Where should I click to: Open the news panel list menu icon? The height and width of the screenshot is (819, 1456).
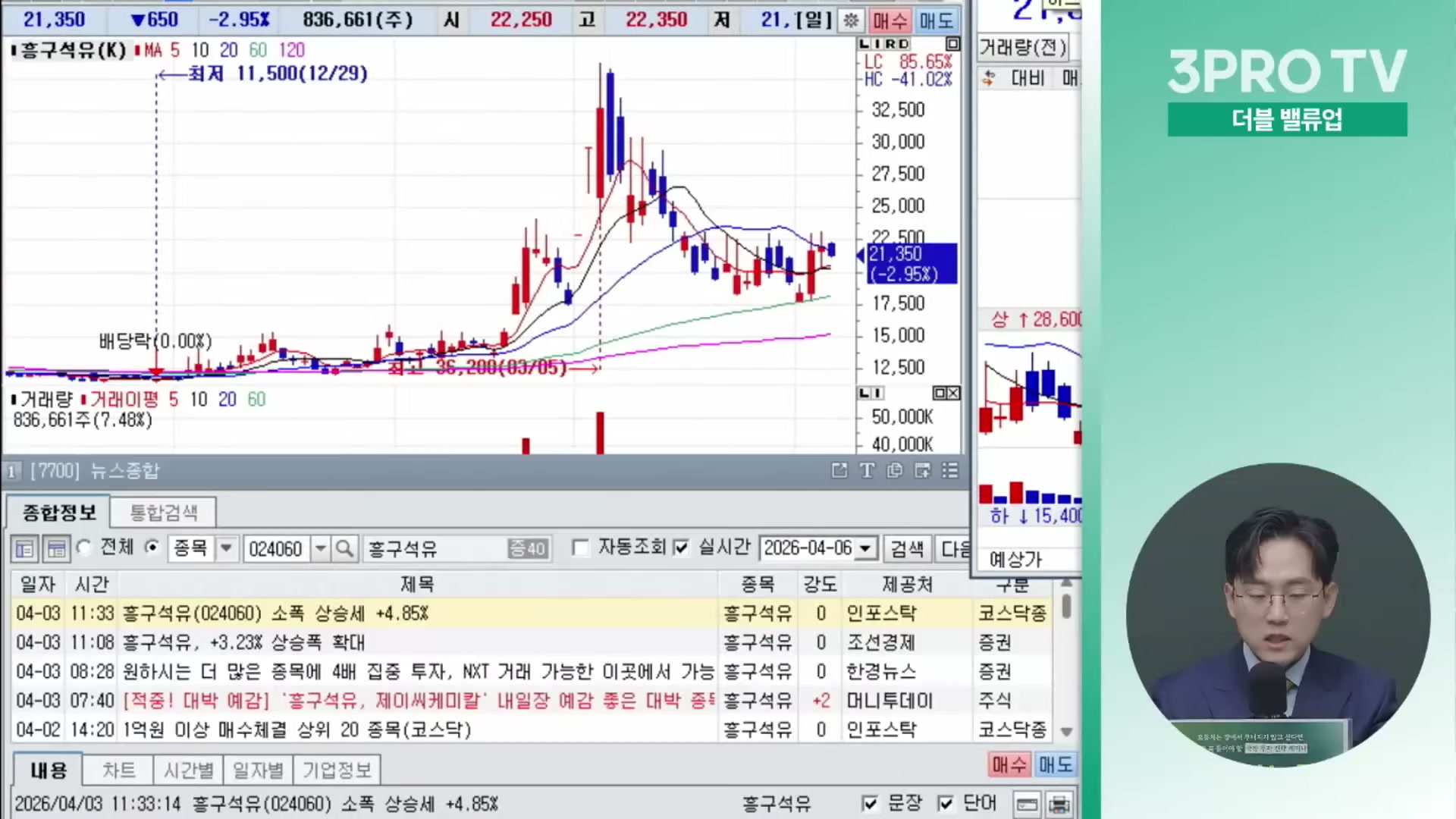pos(950,471)
